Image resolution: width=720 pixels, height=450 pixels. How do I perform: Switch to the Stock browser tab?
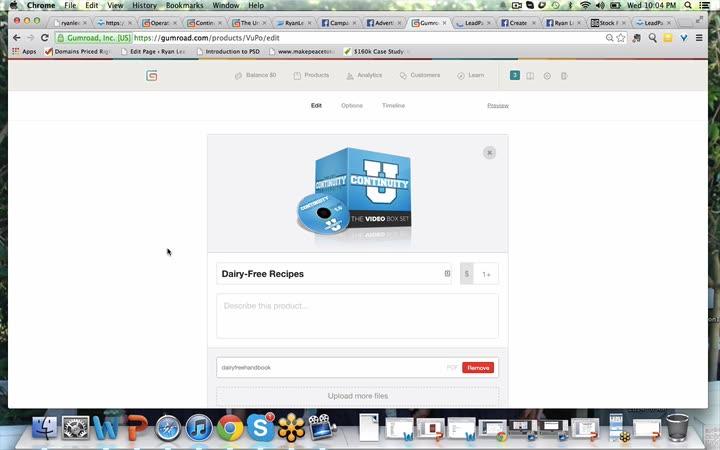click(x=608, y=22)
